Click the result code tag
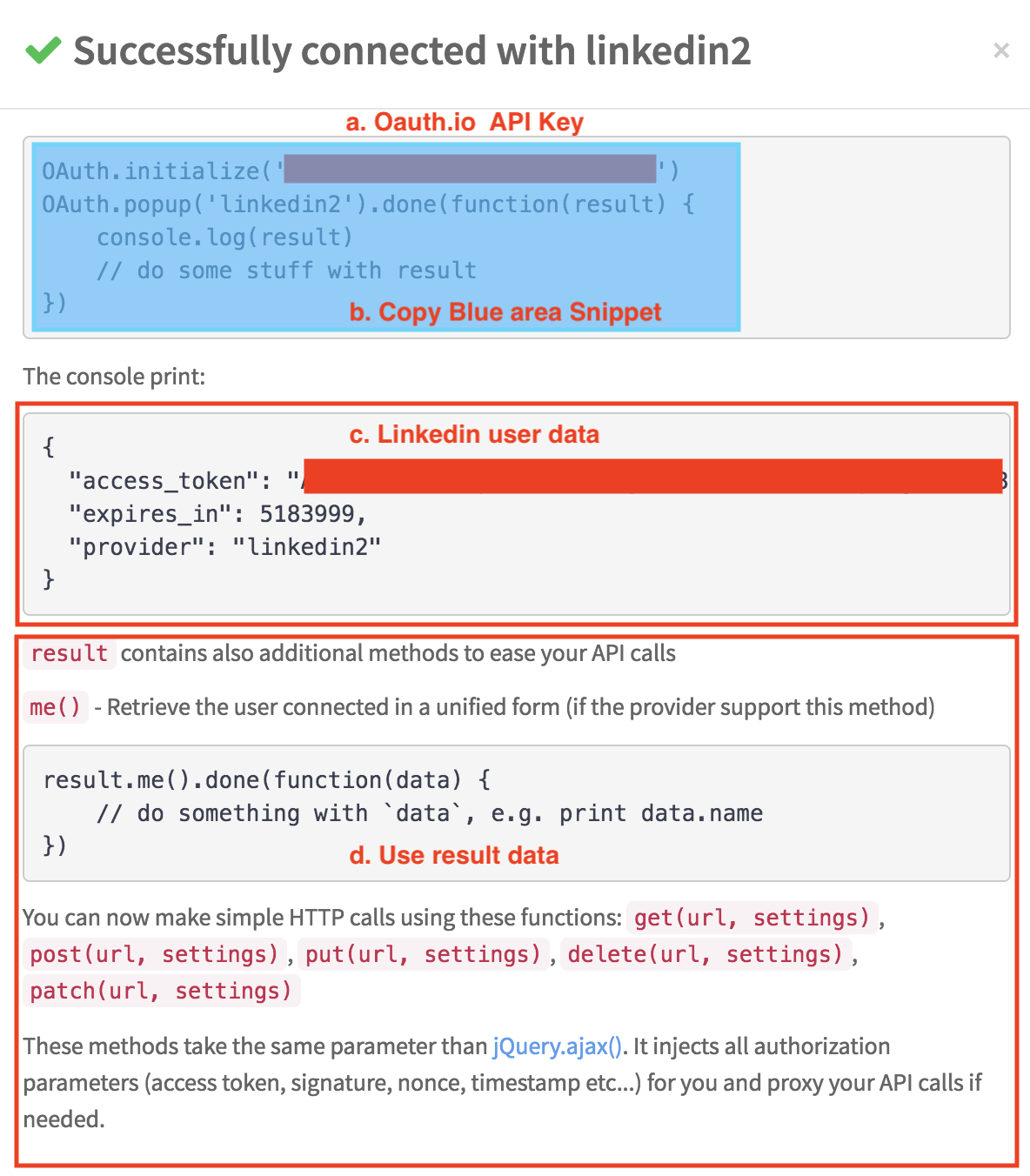The height and width of the screenshot is (1176, 1030). tap(70, 653)
